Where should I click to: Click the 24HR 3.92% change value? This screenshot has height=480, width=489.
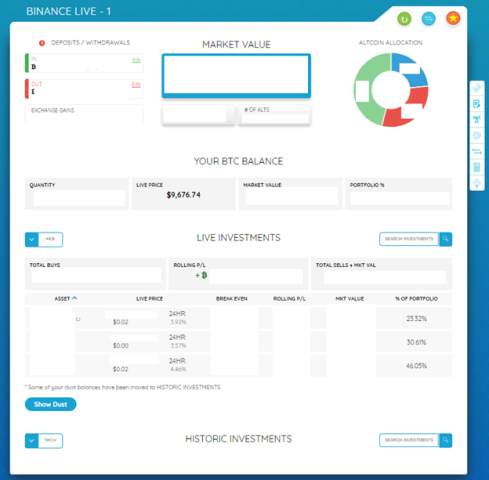coord(178,322)
